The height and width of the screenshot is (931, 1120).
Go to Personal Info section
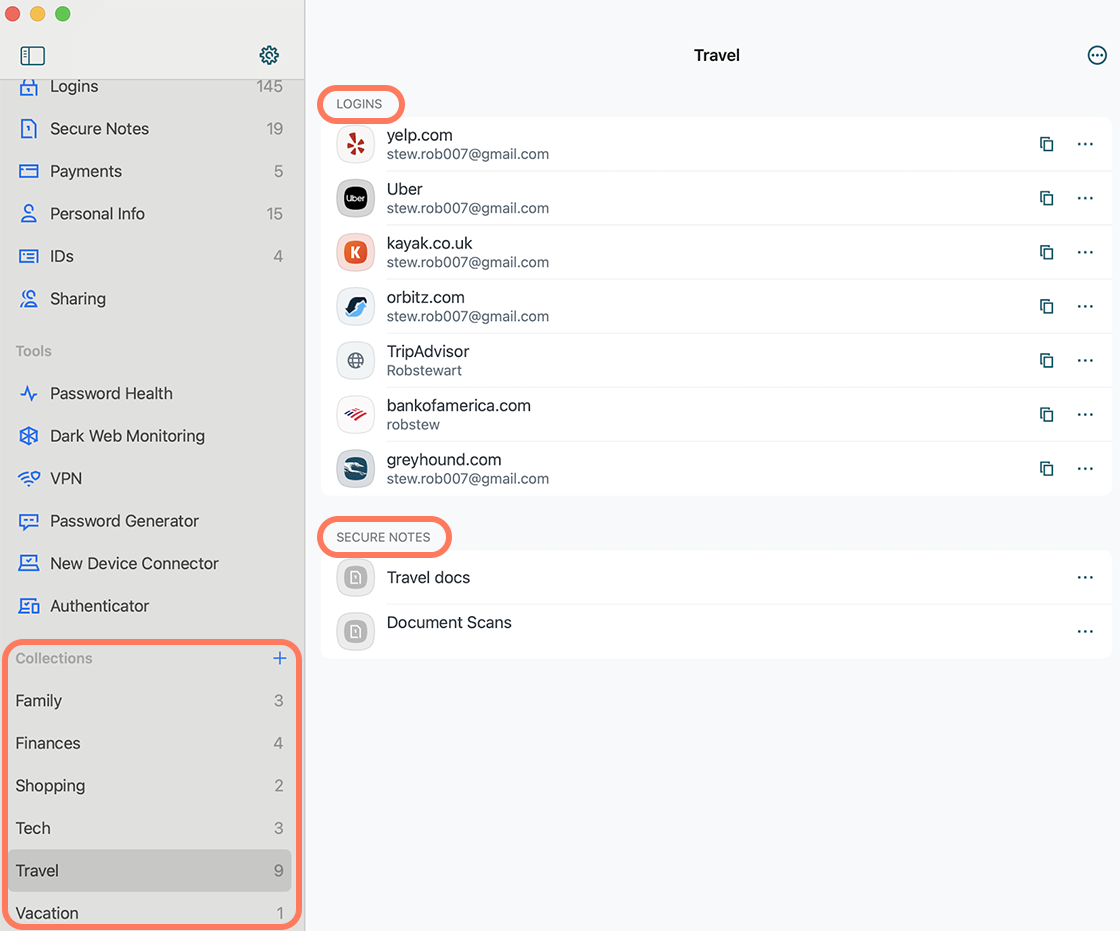[151, 214]
